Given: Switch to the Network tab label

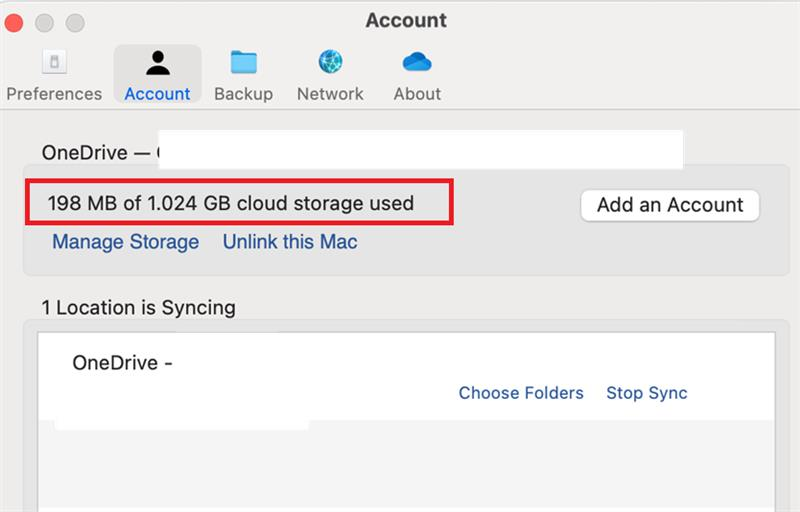Looking at the screenshot, I should (x=330, y=94).
